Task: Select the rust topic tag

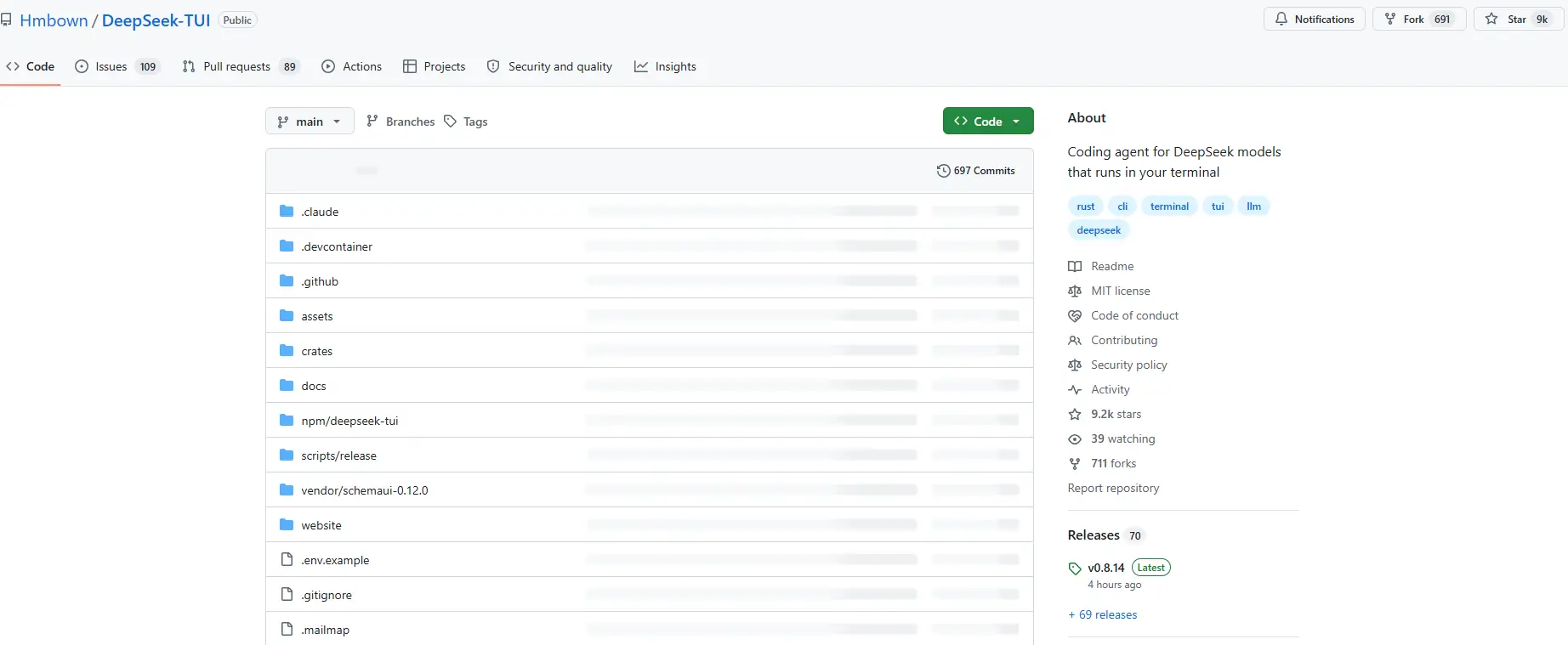Action: tap(1086, 206)
